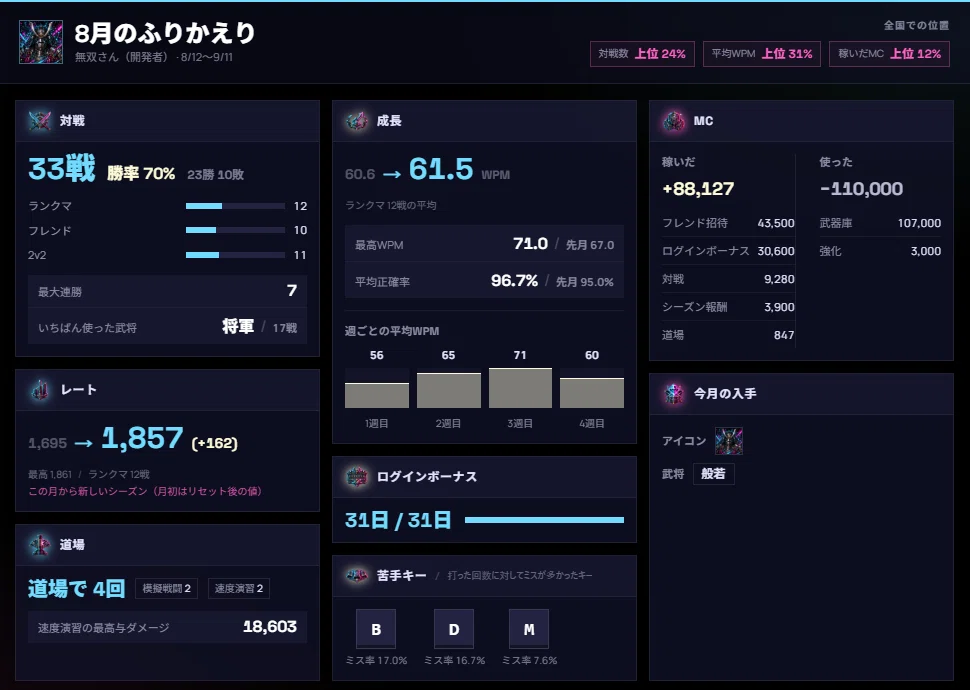970x690 pixels.
Task: Click the 道場 panel icon
Action: click(40, 545)
